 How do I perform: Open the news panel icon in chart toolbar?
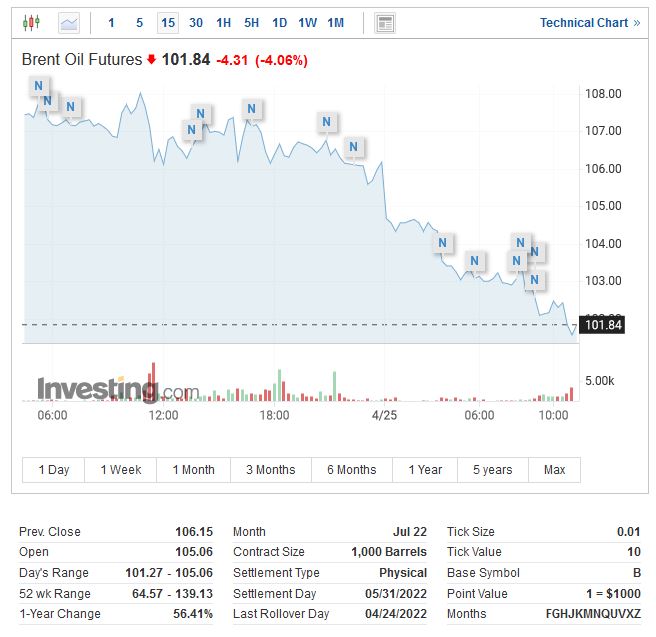[x=385, y=22]
